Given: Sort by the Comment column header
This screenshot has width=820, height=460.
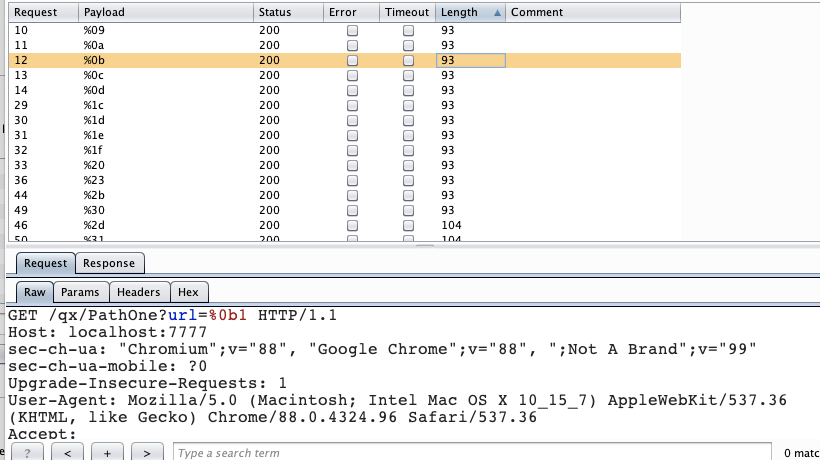Looking at the screenshot, I should click(x=593, y=12).
